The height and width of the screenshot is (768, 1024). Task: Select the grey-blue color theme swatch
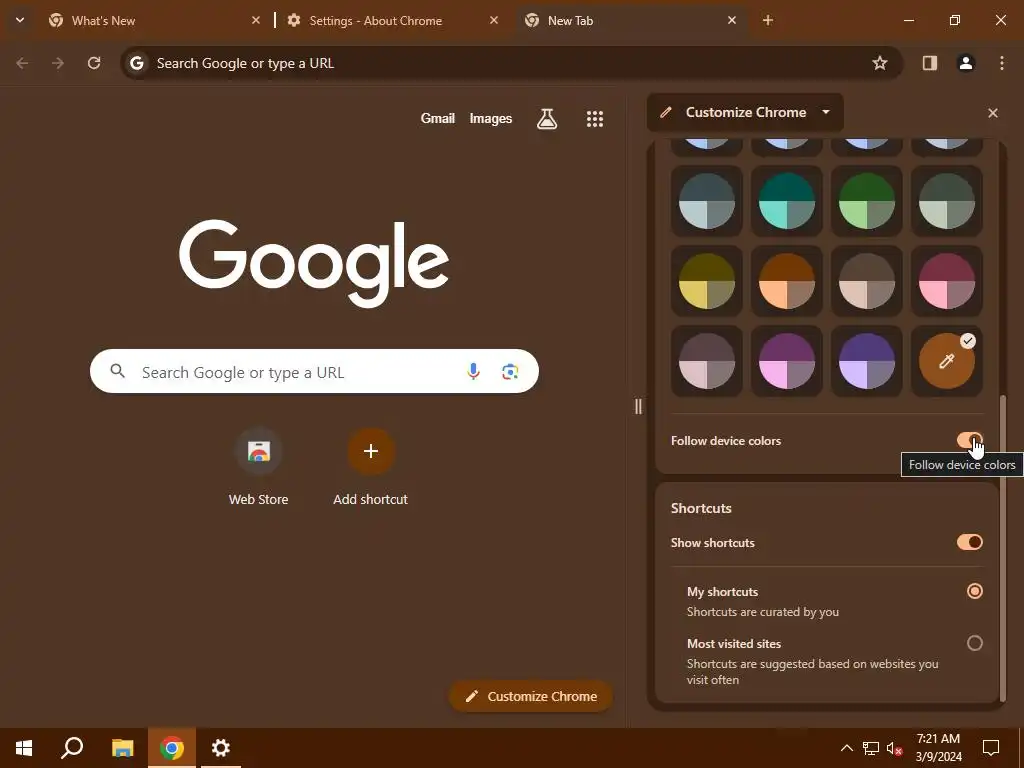707,200
